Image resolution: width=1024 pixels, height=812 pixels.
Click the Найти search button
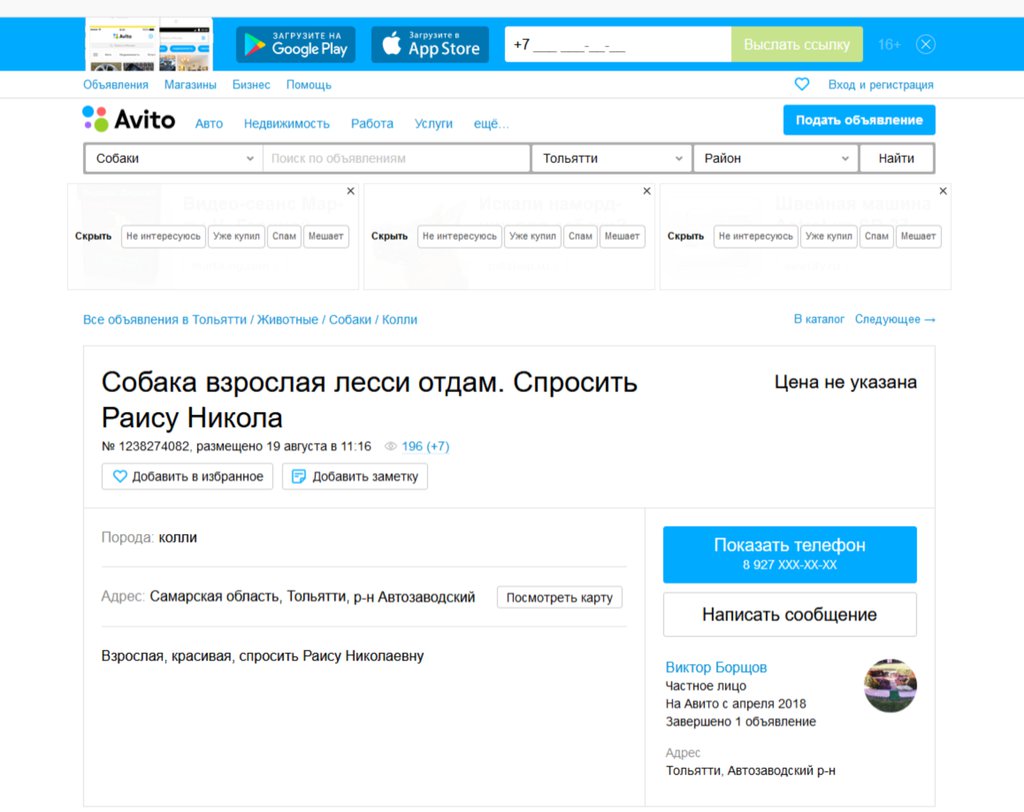[x=896, y=158]
